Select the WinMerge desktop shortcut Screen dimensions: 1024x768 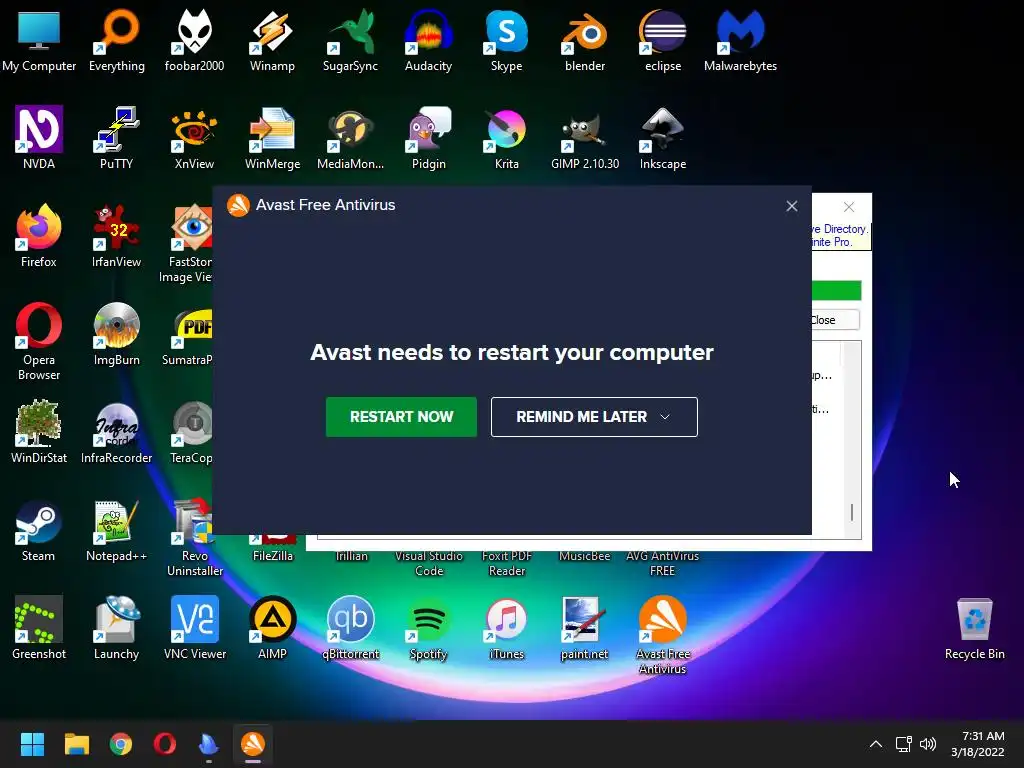tap(272, 138)
